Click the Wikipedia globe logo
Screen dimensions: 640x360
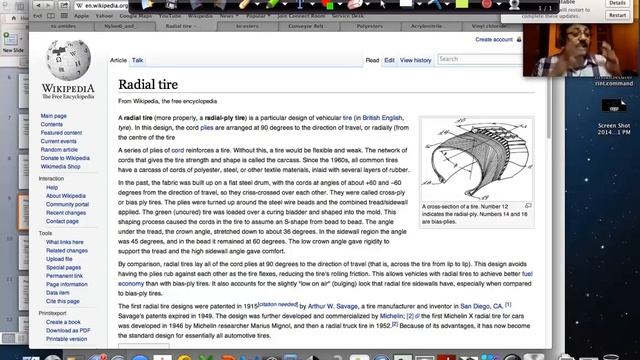(x=68, y=60)
